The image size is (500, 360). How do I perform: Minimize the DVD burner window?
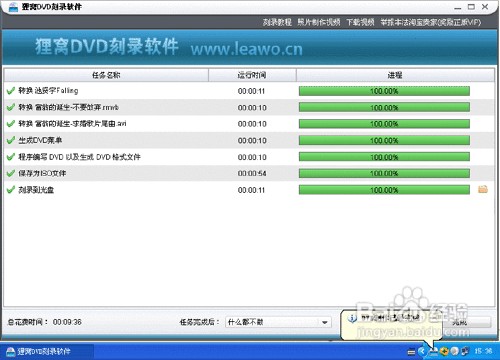coord(458,7)
